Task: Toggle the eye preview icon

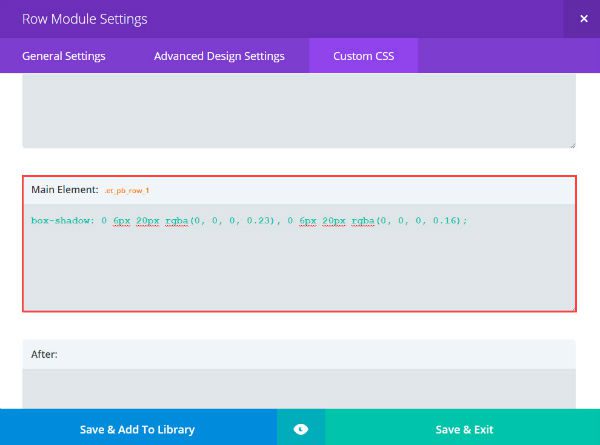Action: pyautogui.click(x=301, y=429)
